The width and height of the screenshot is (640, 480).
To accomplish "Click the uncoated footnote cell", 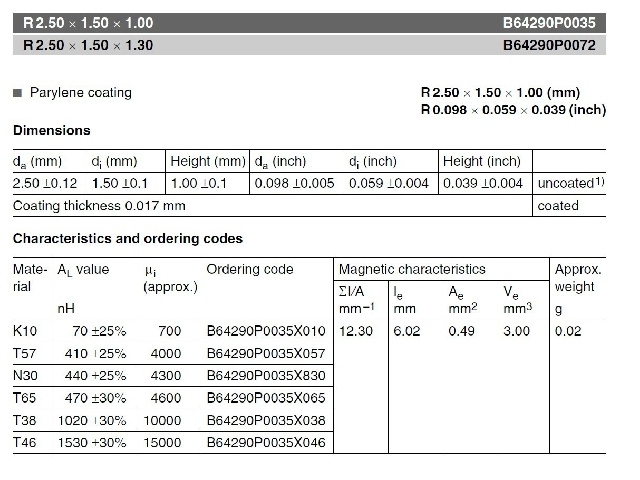I will click(x=572, y=184).
